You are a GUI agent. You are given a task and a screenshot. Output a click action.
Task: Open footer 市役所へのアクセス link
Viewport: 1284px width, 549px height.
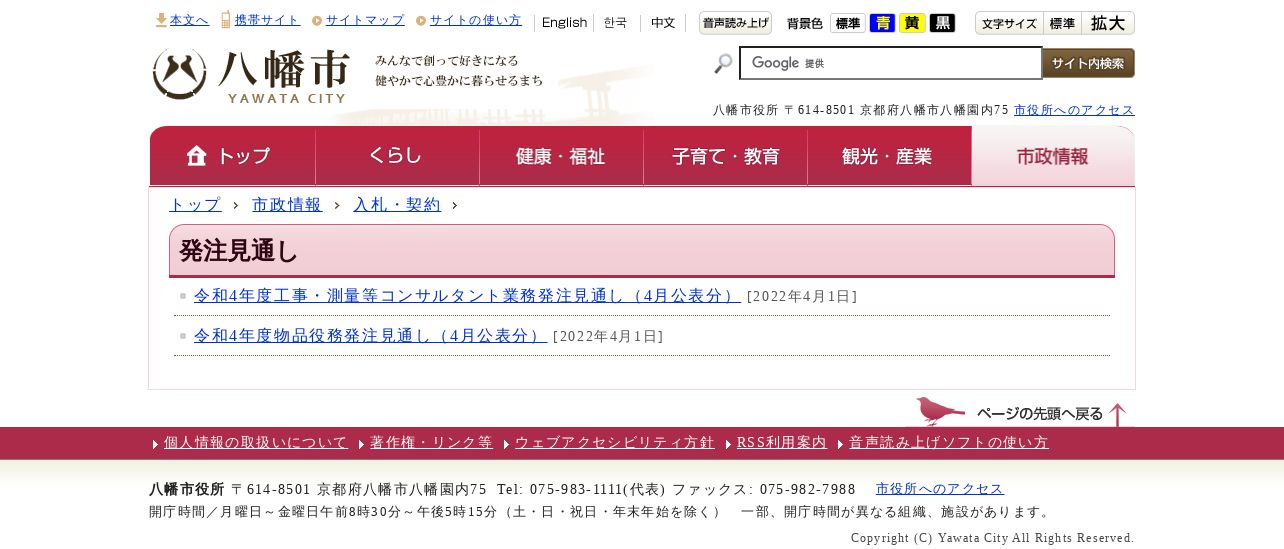tap(940, 489)
